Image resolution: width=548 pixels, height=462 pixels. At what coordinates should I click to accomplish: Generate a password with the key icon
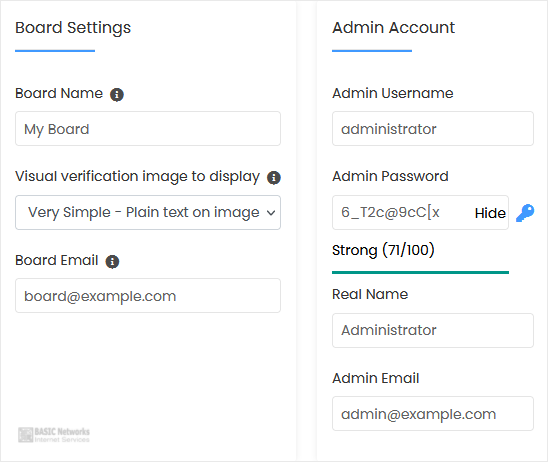tap(525, 213)
